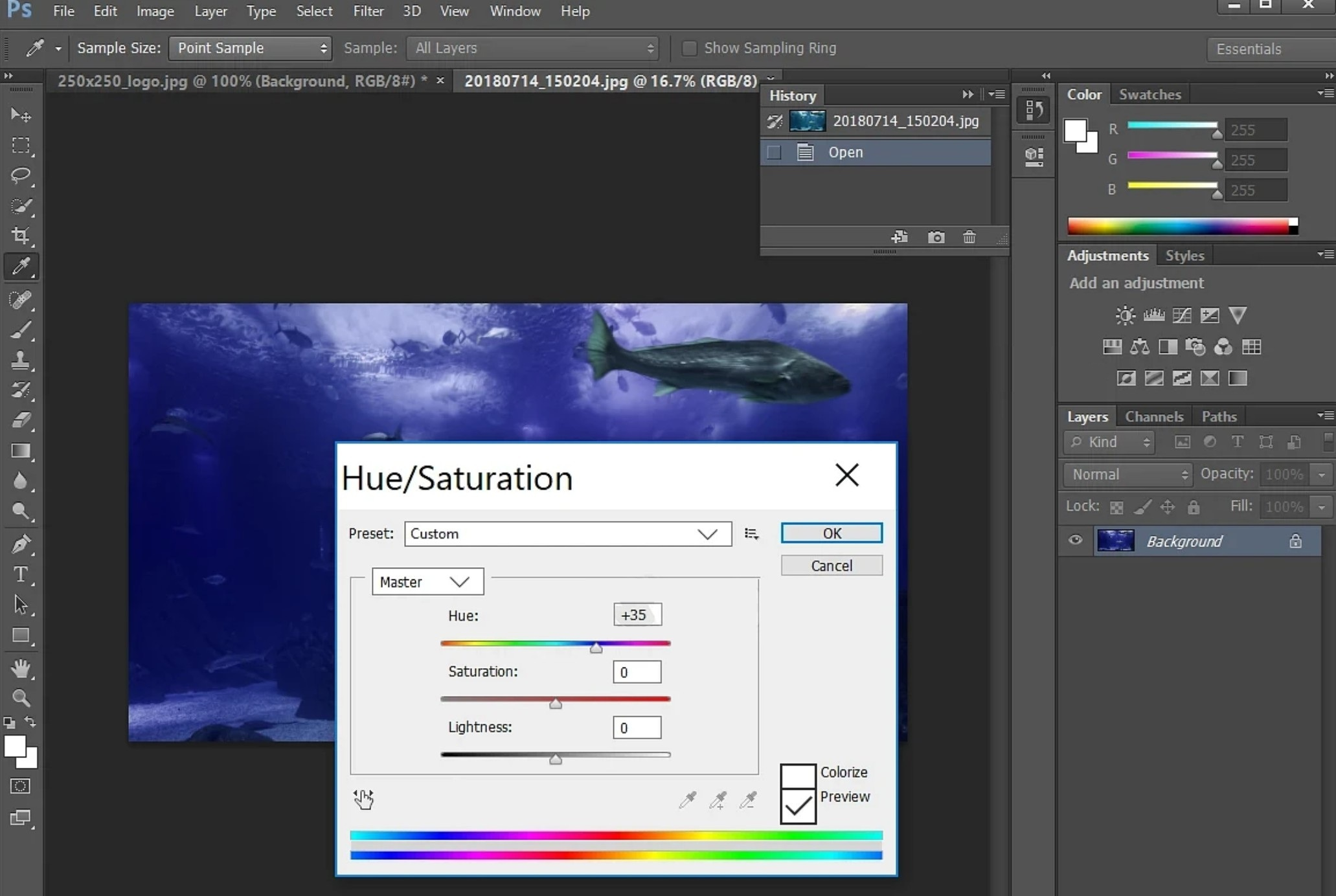
Task: Select the Gradient tool
Action: (20, 451)
